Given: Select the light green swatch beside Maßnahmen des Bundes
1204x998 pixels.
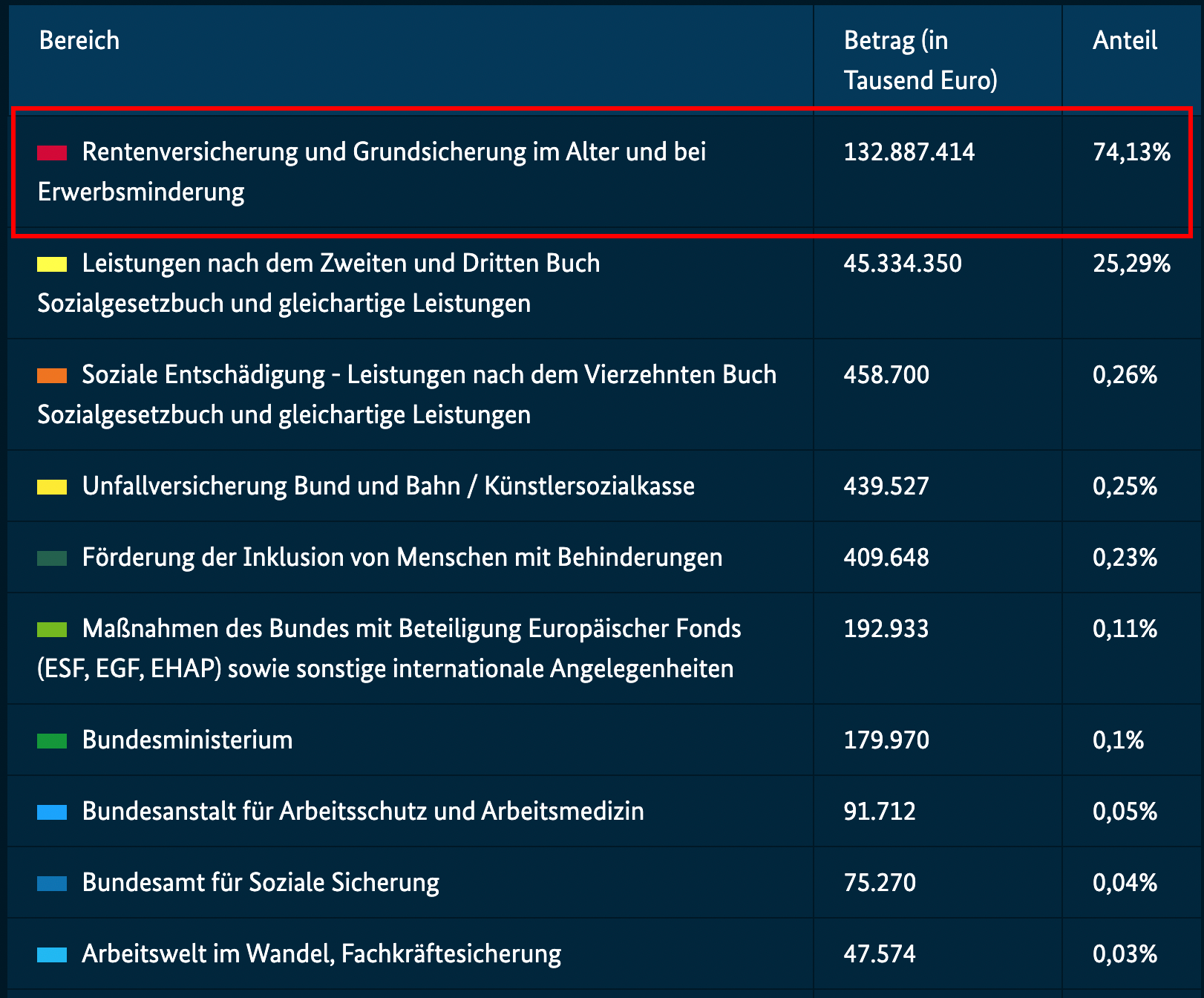Looking at the screenshot, I should (x=52, y=630).
